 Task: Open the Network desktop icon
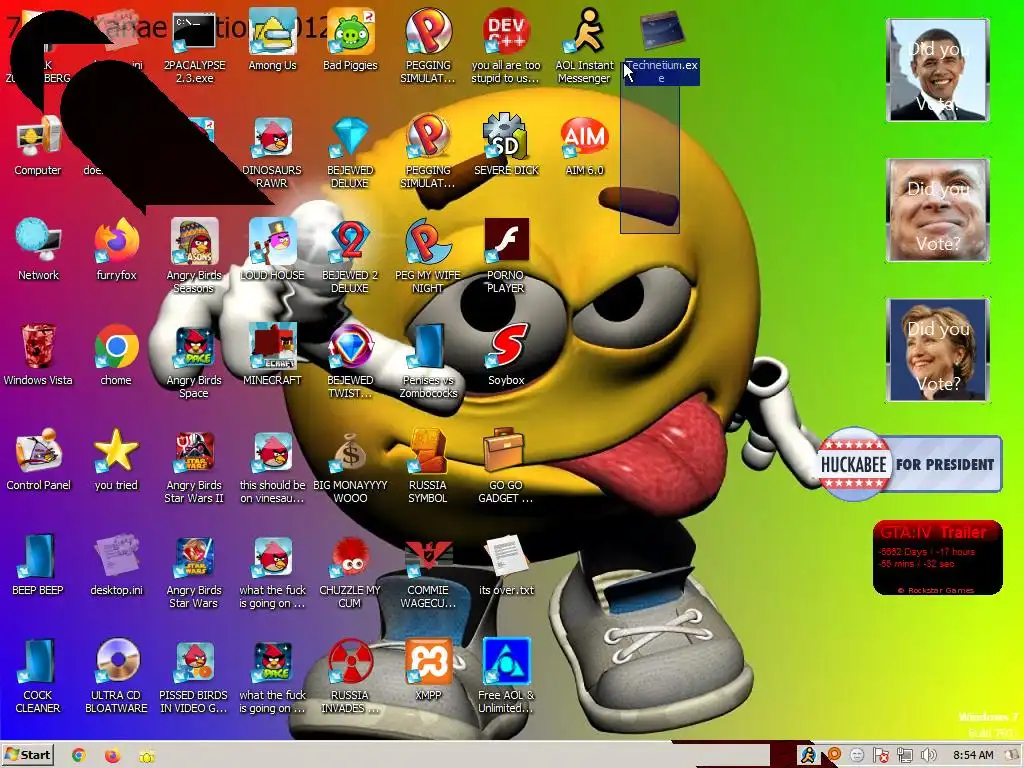38,250
